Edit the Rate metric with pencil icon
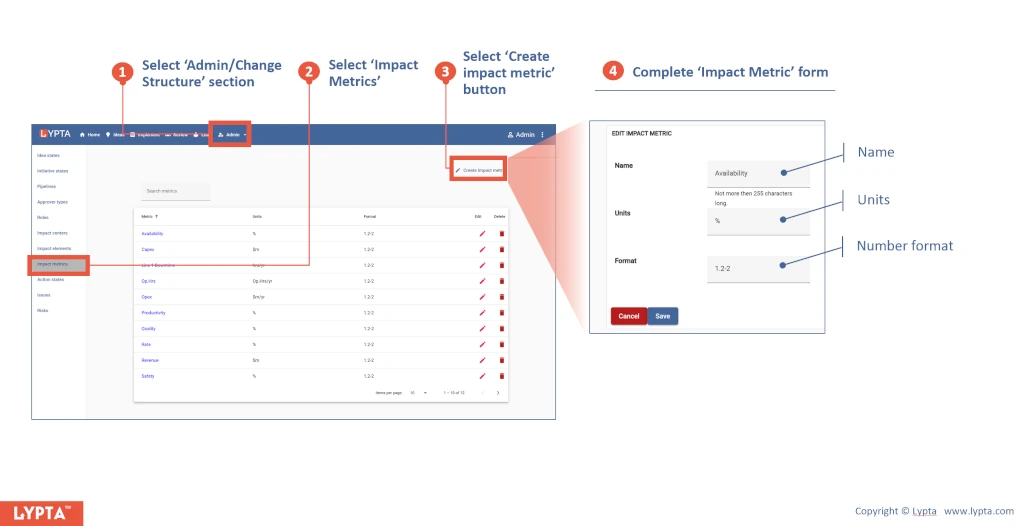The image size is (1024, 526). click(x=483, y=344)
